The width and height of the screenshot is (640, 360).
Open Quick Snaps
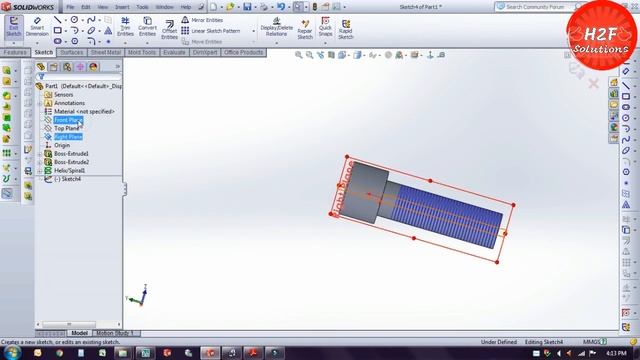(x=325, y=27)
